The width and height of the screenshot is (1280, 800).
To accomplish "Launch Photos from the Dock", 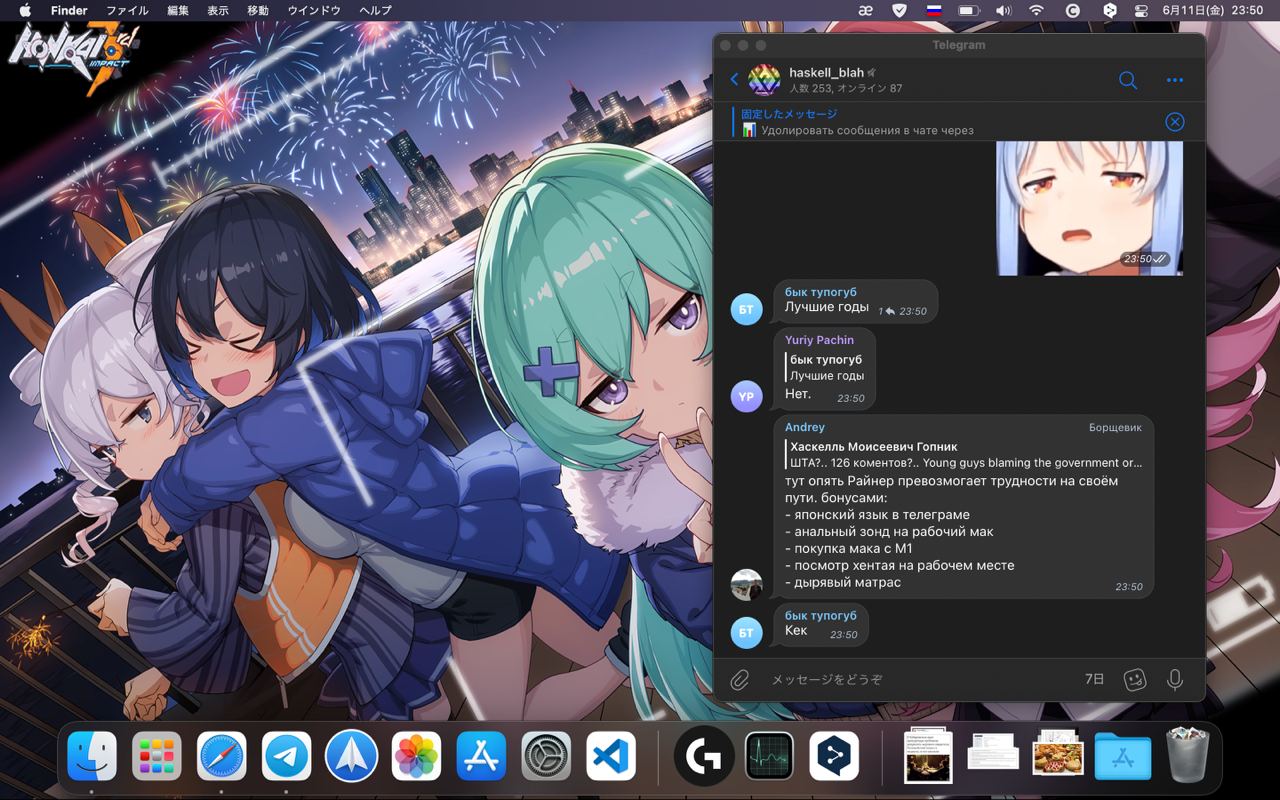I will tap(417, 756).
